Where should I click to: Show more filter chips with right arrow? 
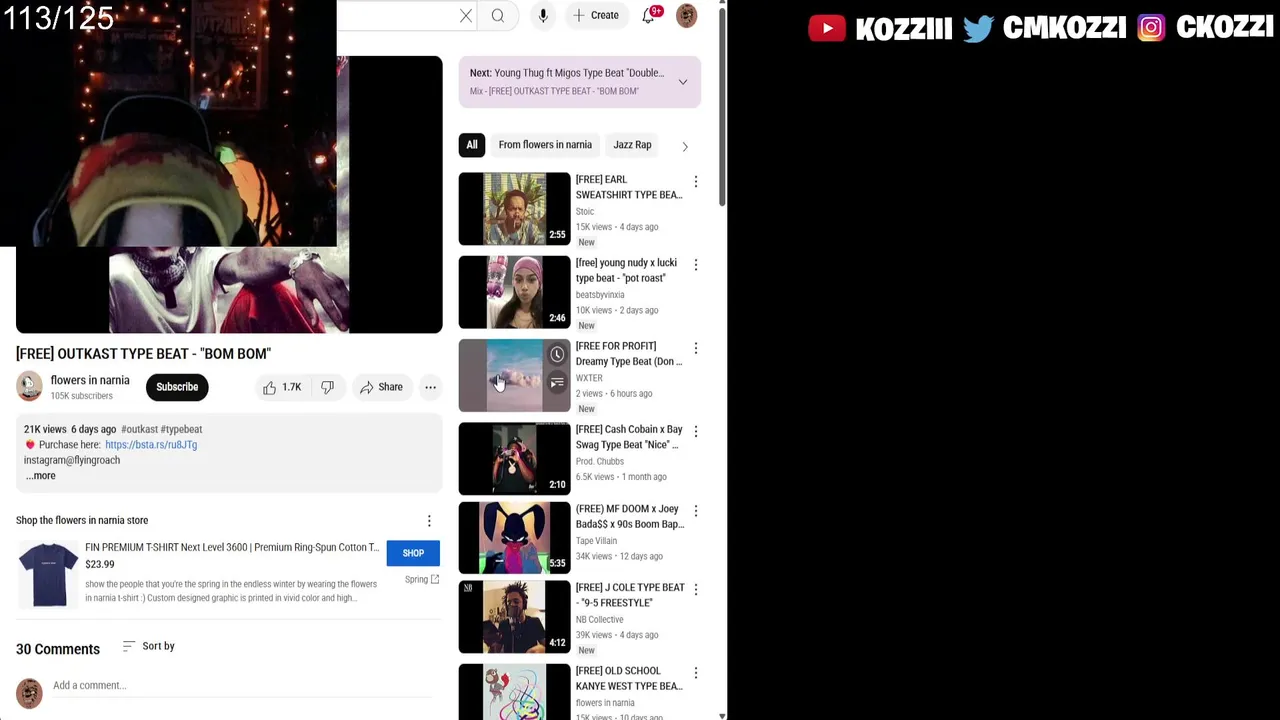(x=685, y=146)
